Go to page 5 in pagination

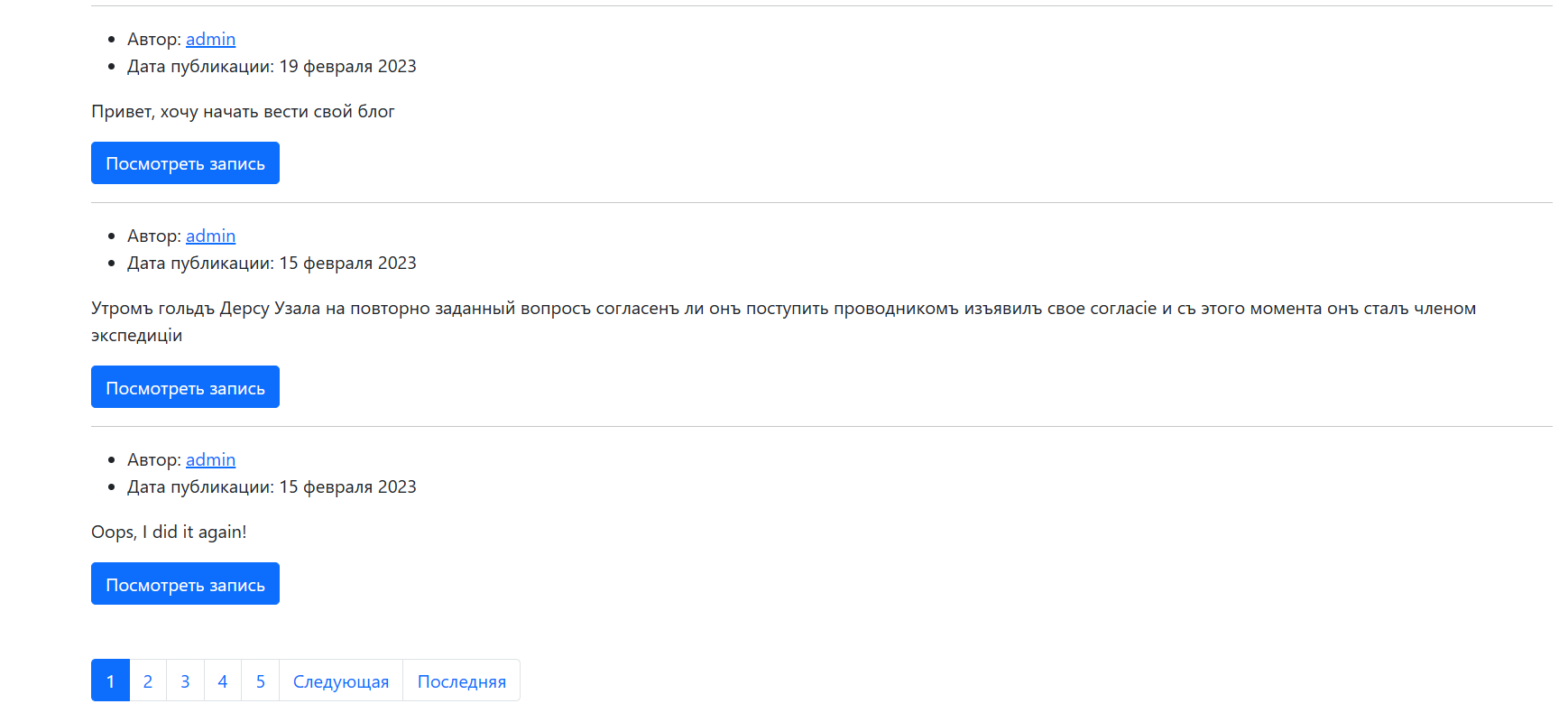click(260, 681)
